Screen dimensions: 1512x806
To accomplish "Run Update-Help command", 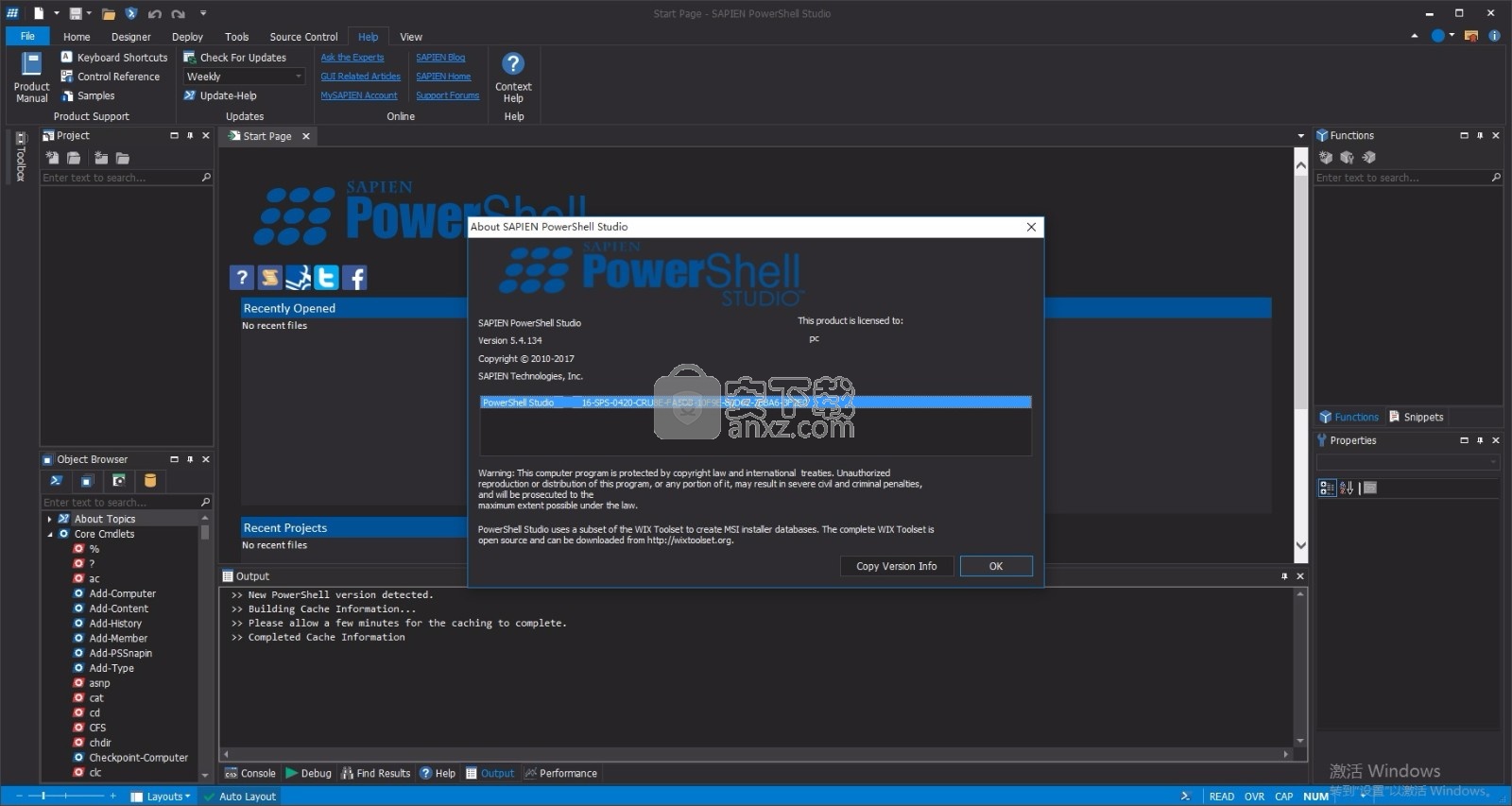I will 220,95.
